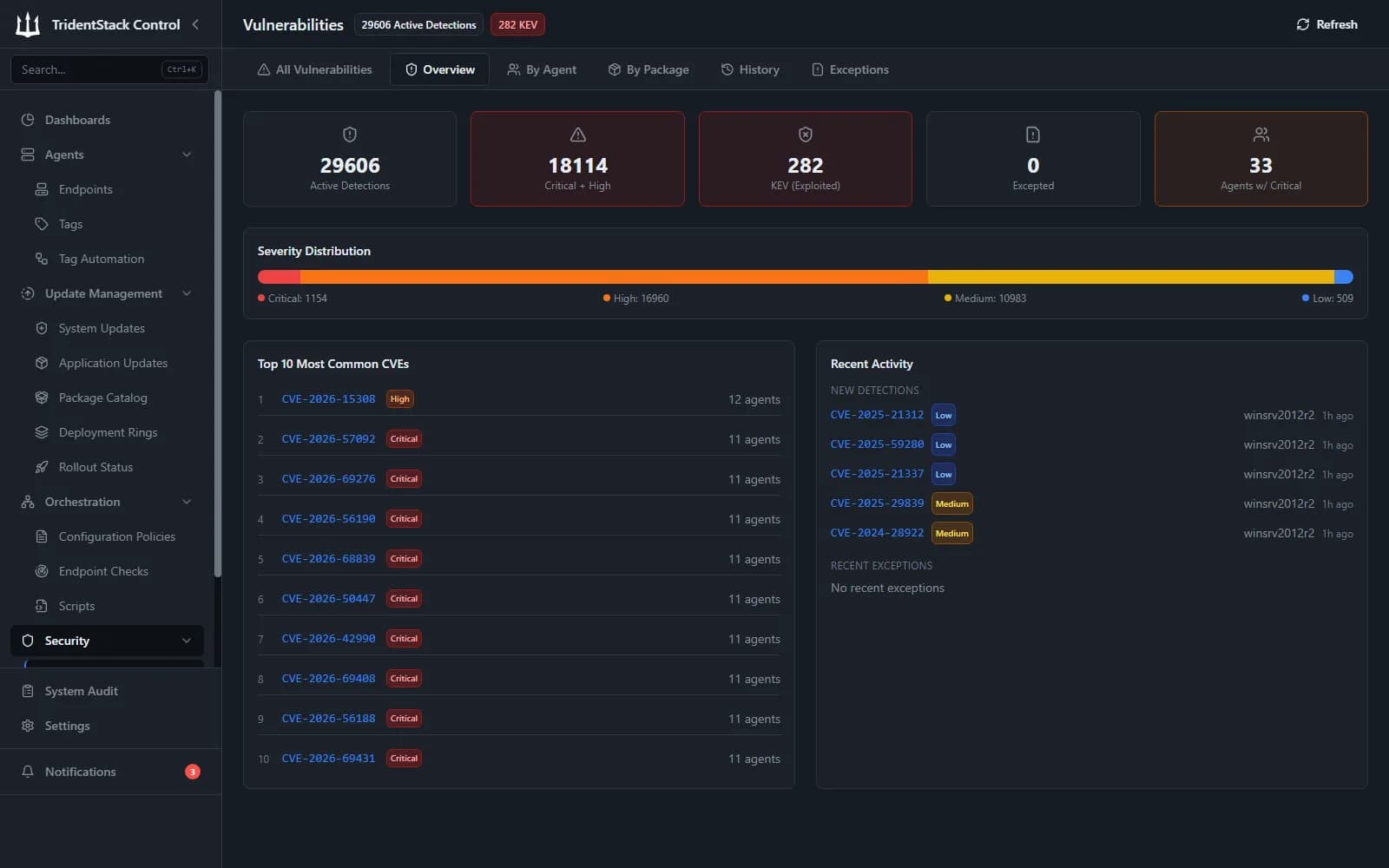Open CVE-2026-15308 in the top CVEs list
Viewport: 1389px width, 868px height.
[x=328, y=399]
